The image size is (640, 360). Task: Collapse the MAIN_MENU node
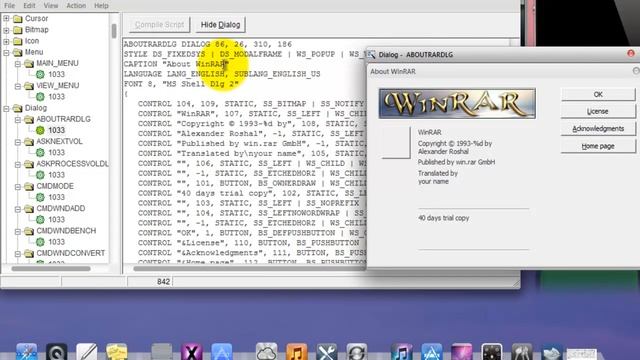18,64
